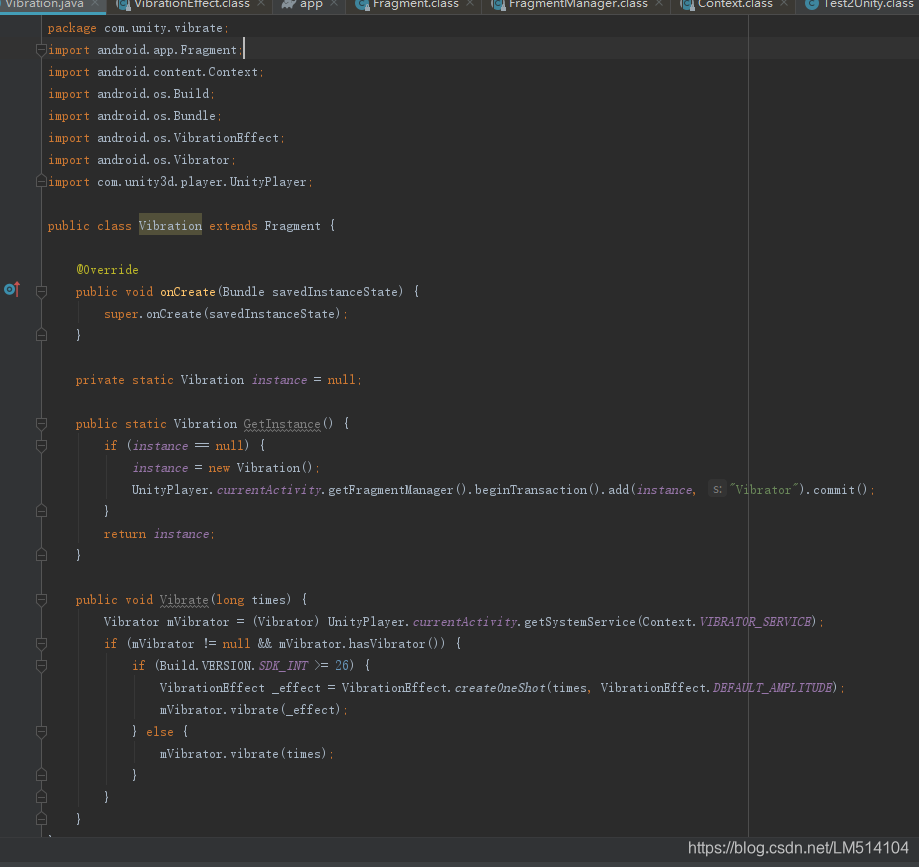Click the override method gutter icon beside onCreate
Viewport: 919px width, 867px height.
click(x=11, y=289)
